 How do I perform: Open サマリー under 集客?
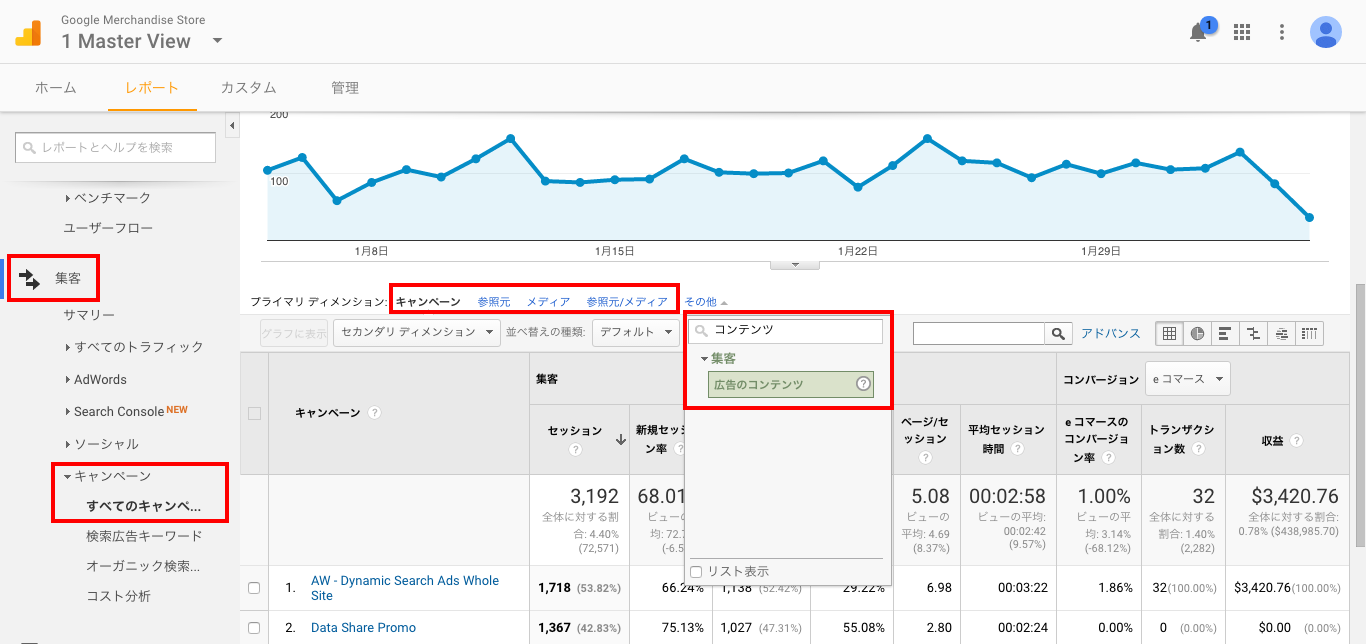[x=89, y=315]
